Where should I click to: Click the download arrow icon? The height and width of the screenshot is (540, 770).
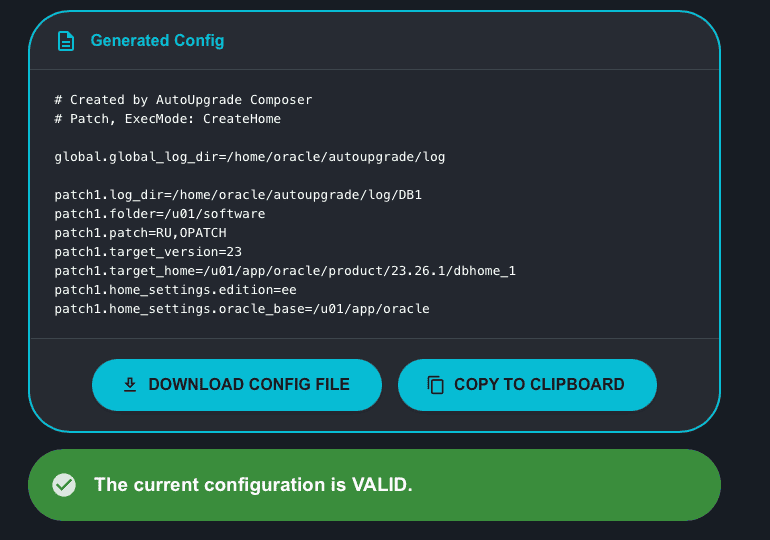tap(130, 385)
